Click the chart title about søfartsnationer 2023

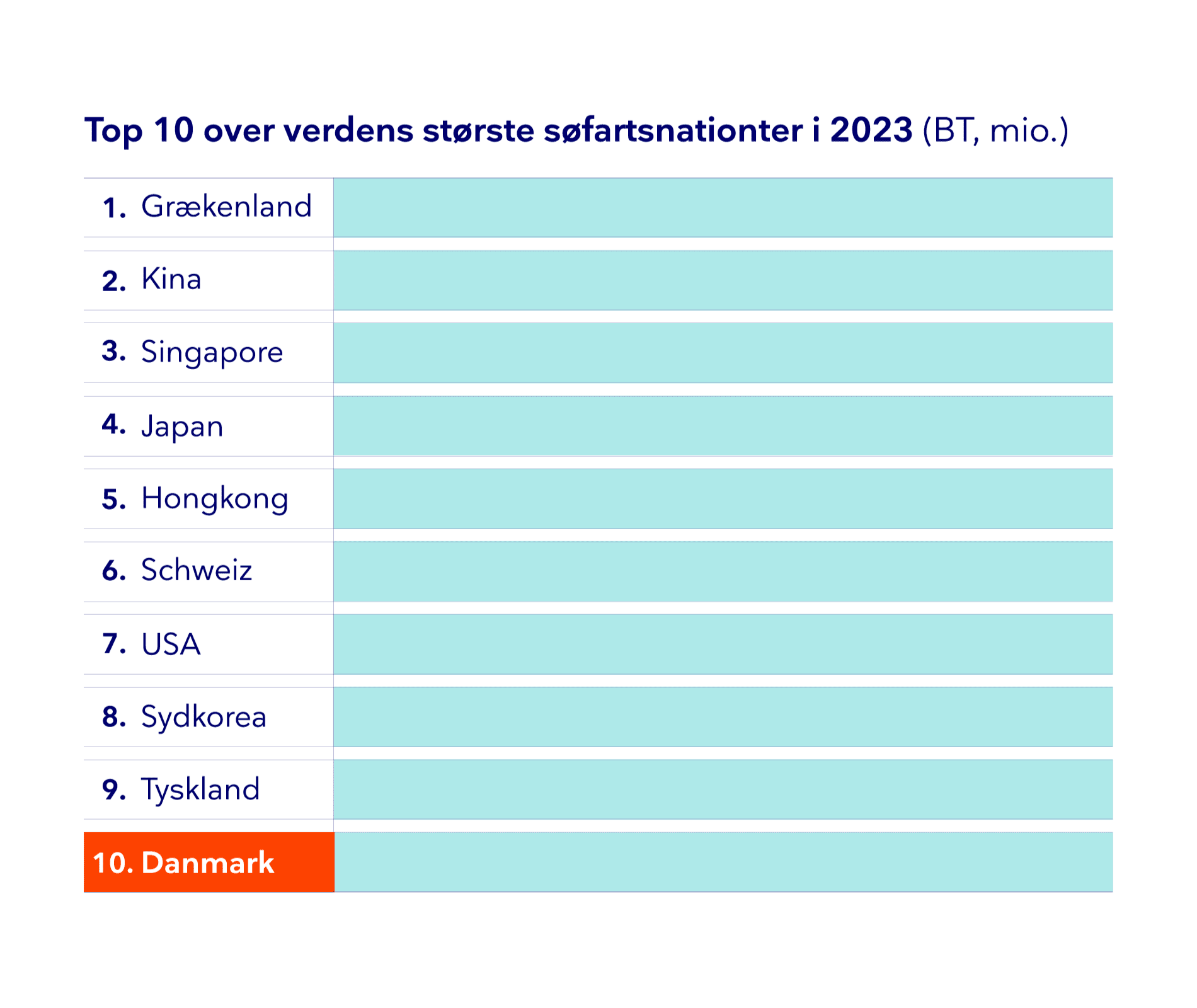576,130
